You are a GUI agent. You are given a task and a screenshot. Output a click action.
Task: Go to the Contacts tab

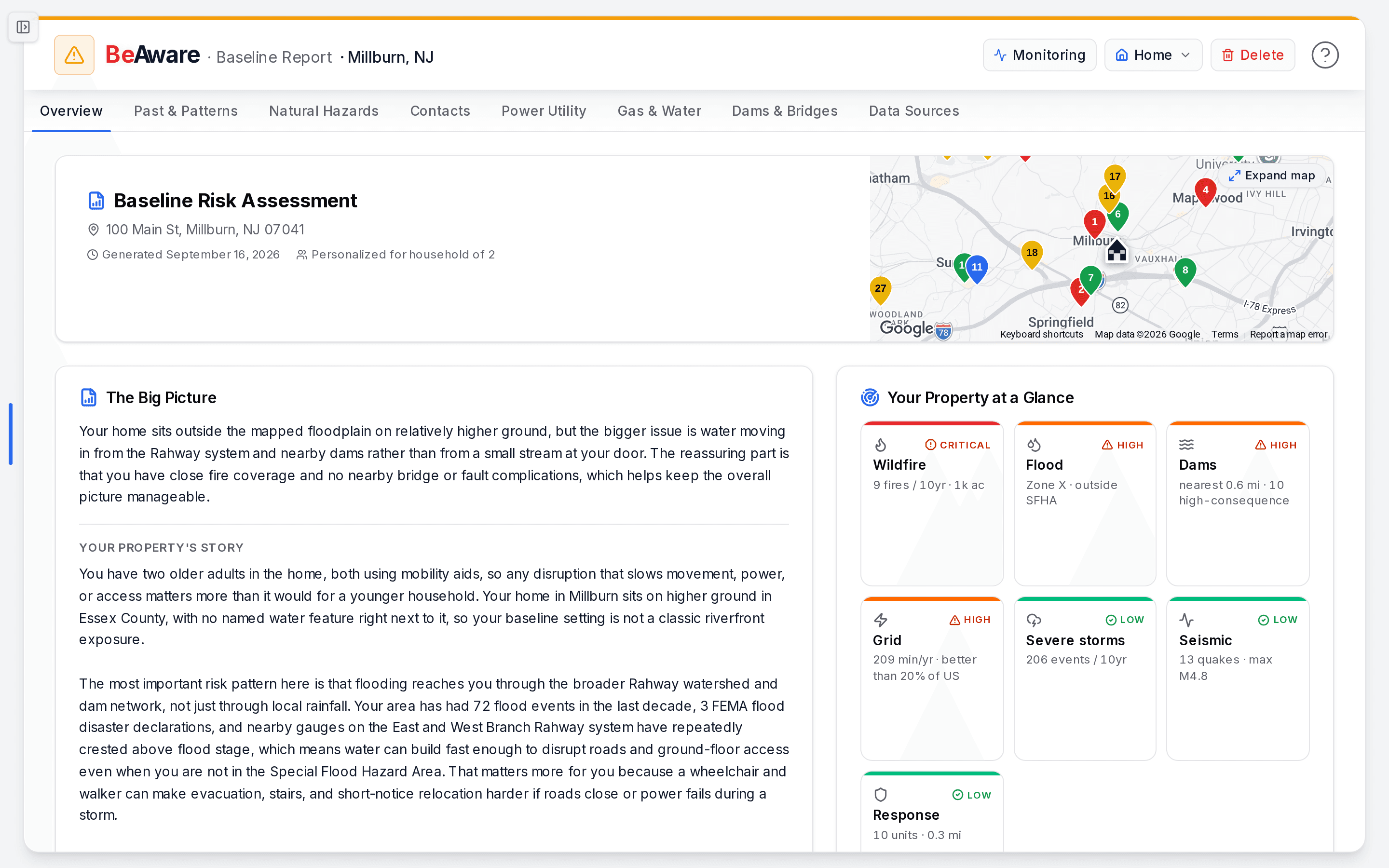coord(440,111)
